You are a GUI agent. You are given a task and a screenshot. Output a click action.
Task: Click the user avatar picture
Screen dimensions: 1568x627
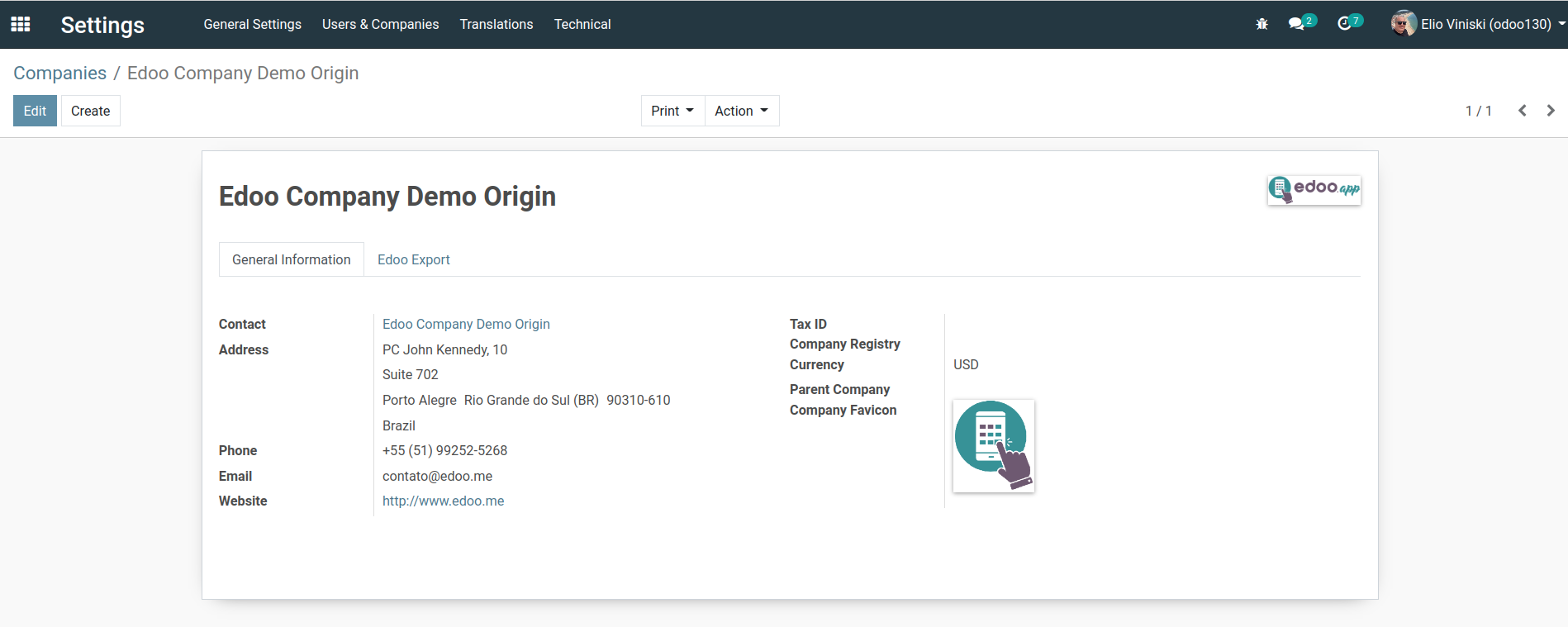coord(1404,24)
